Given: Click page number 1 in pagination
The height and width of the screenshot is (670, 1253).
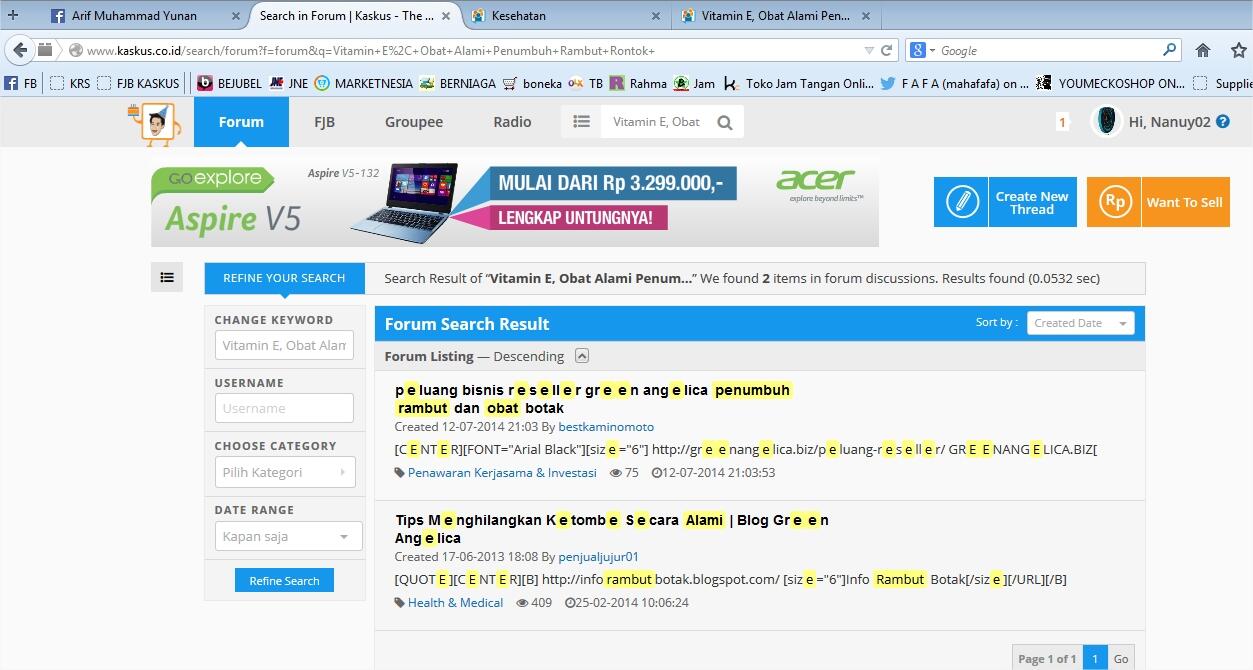Looking at the screenshot, I should (x=1095, y=658).
